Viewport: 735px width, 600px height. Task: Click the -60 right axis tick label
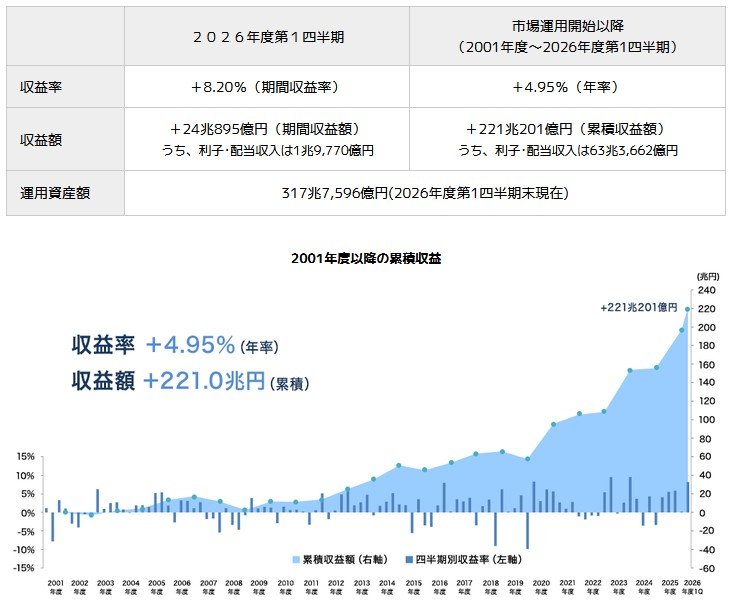[x=706, y=569]
